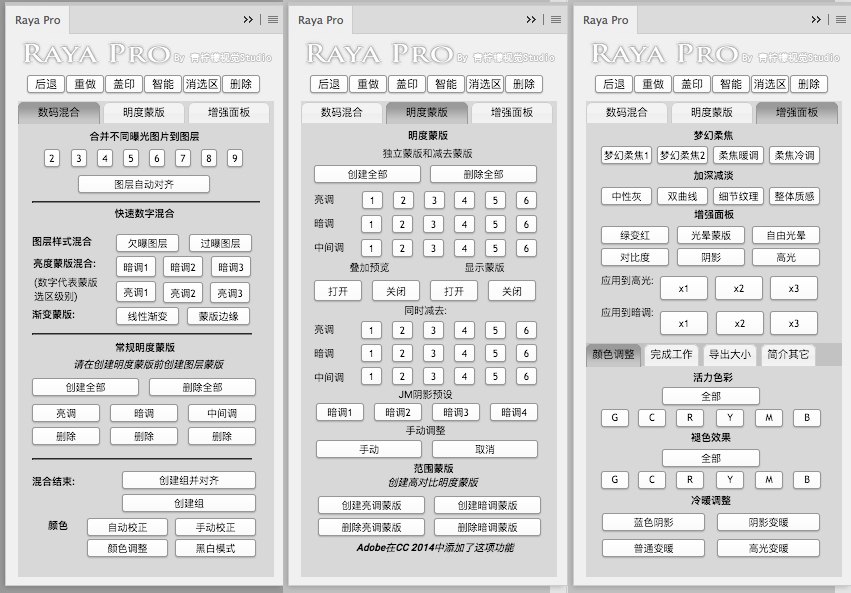This screenshot has height=593, width=851.
Task: Apply 梦幻柔焦1 effect
Action: pyautogui.click(x=627, y=155)
